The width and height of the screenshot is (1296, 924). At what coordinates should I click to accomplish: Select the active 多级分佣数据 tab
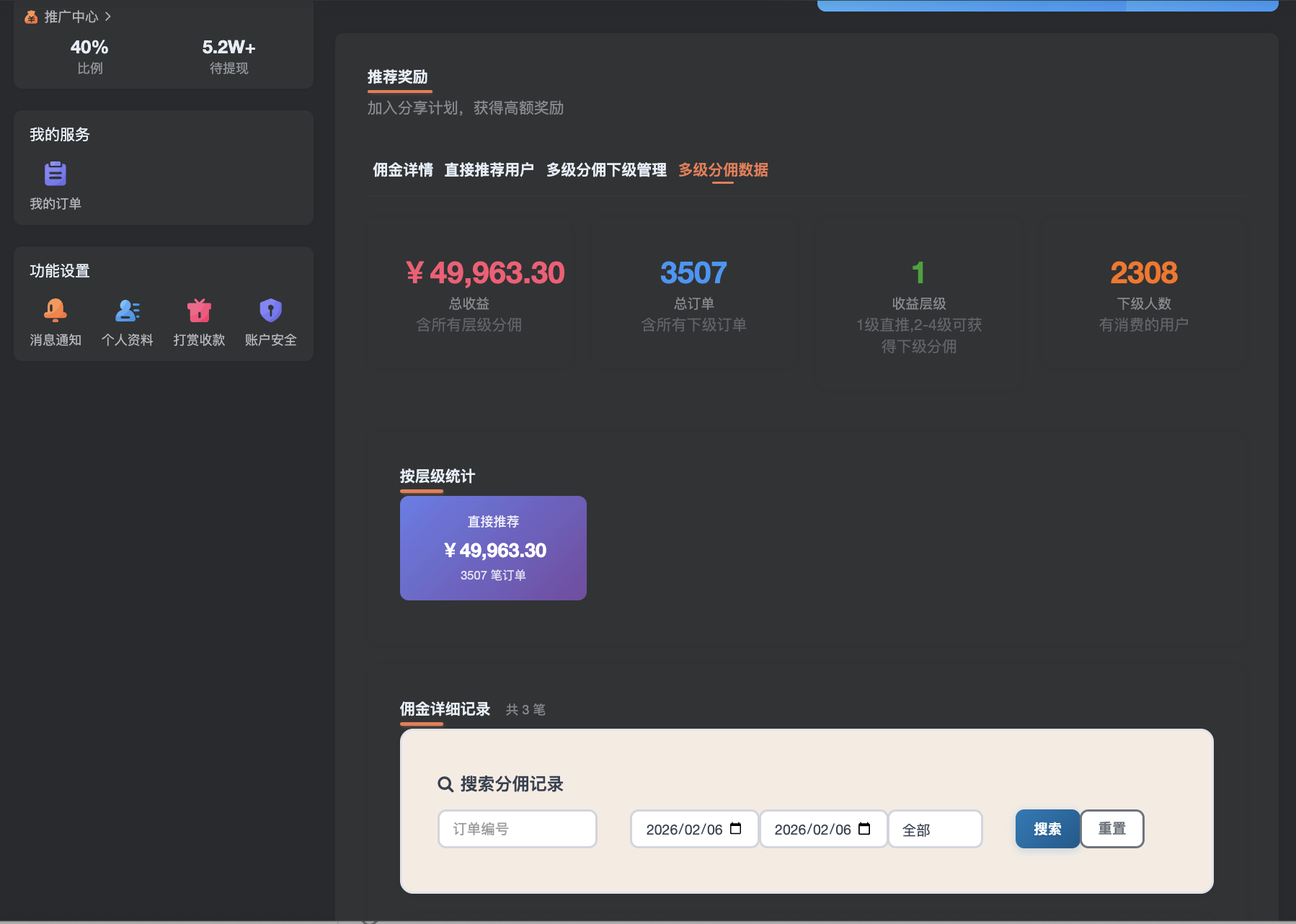[x=722, y=169]
